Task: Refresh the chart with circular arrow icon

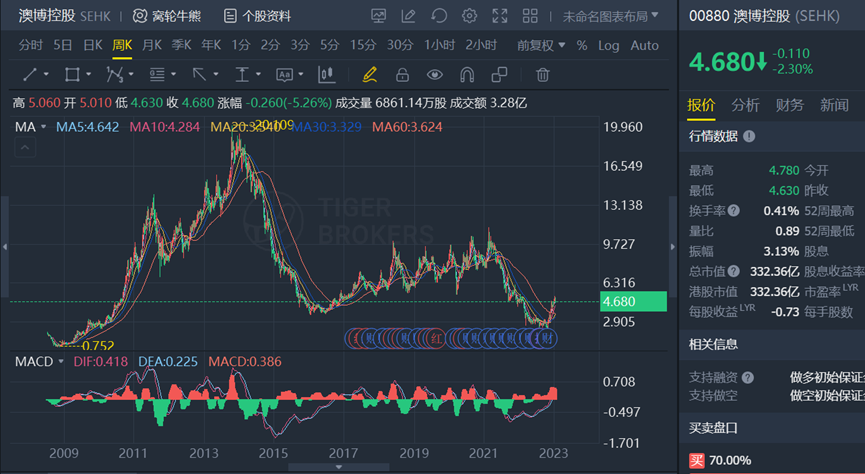Action: (439, 16)
